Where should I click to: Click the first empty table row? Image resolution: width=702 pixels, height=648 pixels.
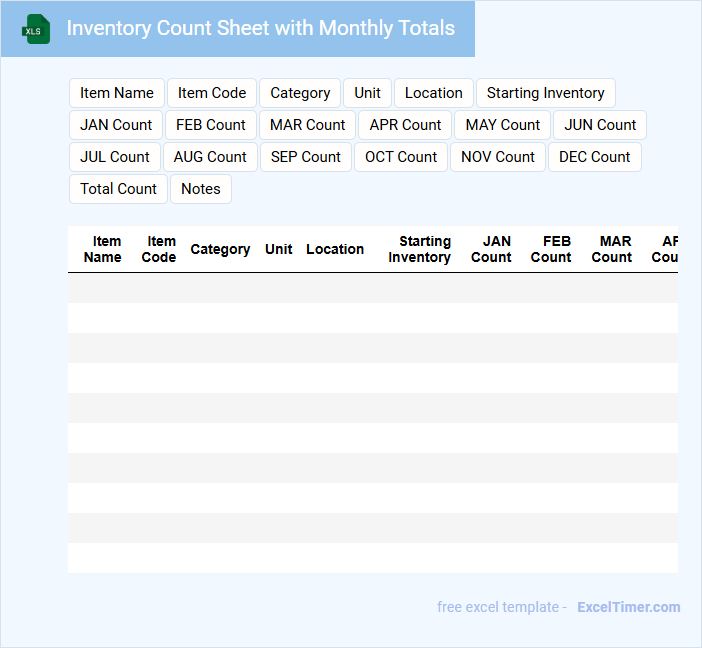pyautogui.click(x=372, y=288)
